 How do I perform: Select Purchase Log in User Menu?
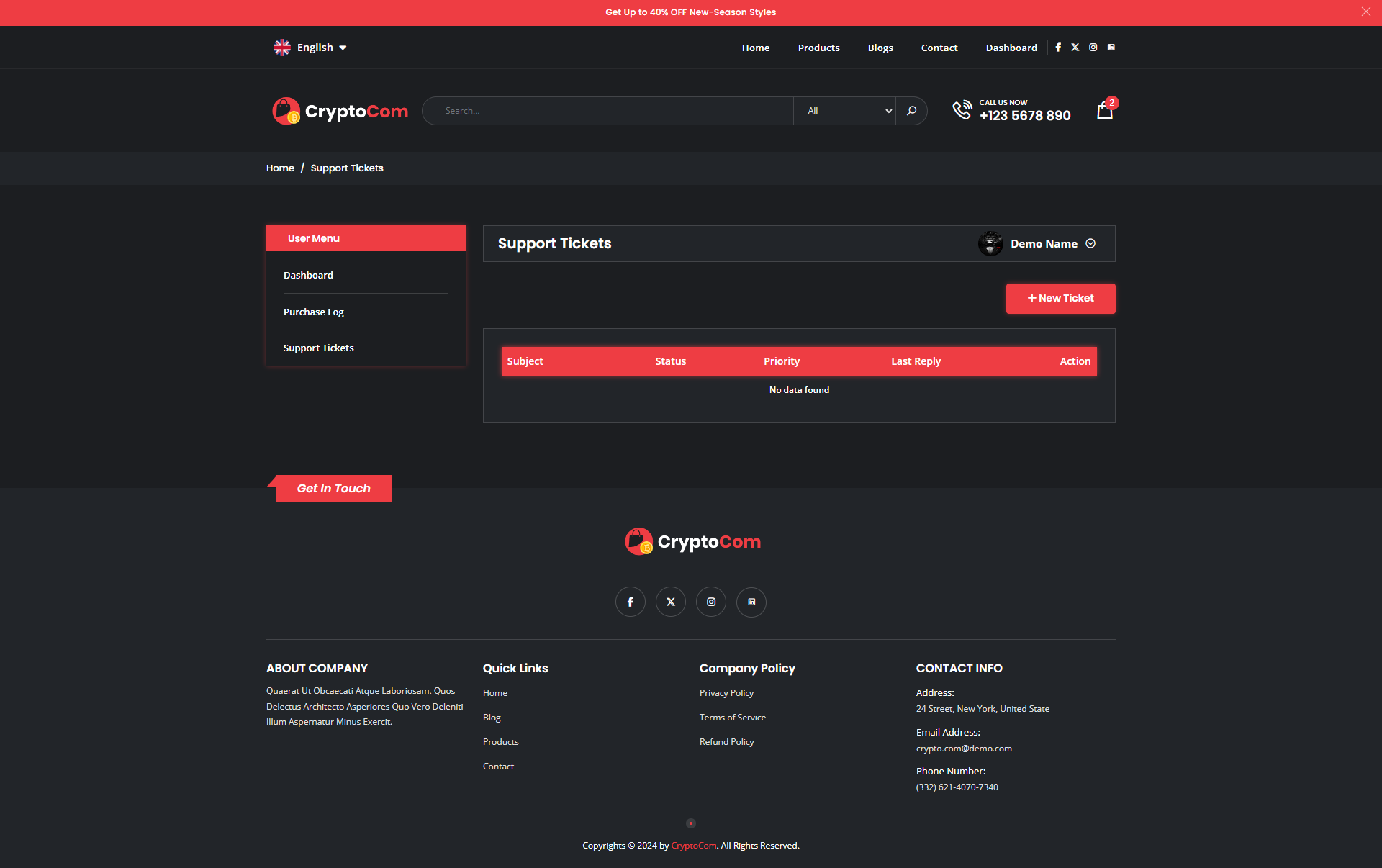pos(314,312)
